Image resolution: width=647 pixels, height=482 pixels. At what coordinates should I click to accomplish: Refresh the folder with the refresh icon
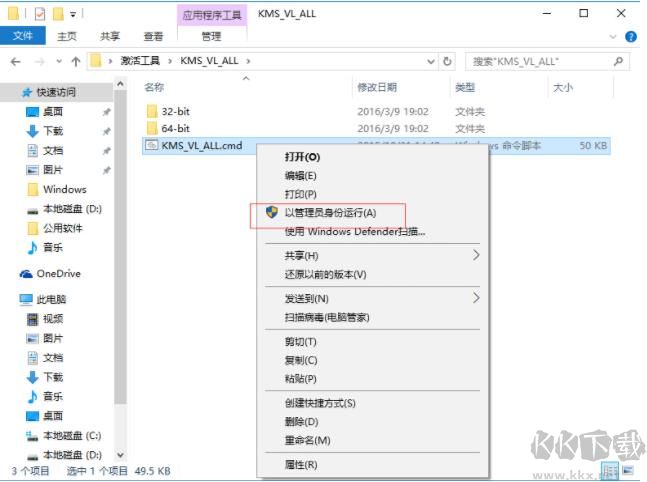pyautogui.click(x=447, y=61)
